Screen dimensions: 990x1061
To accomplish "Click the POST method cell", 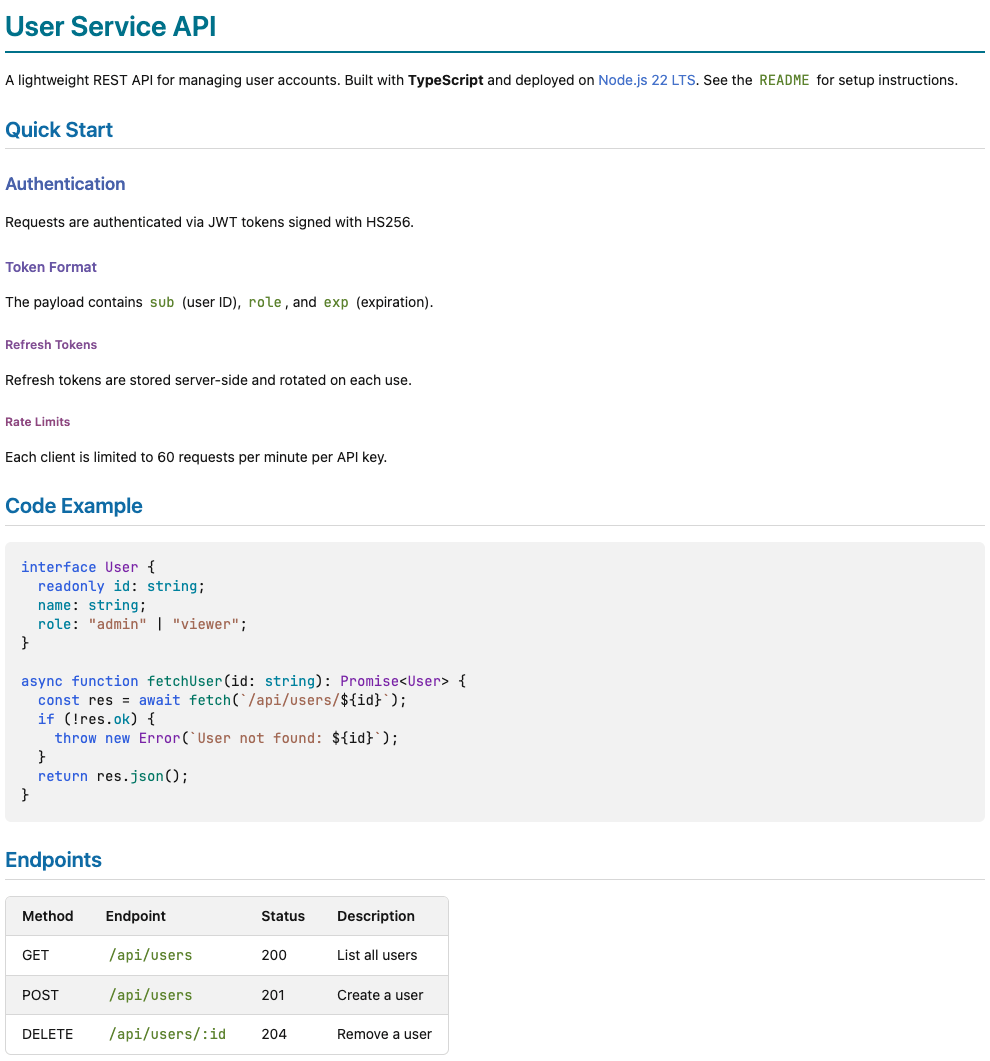I will click(x=40, y=995).
